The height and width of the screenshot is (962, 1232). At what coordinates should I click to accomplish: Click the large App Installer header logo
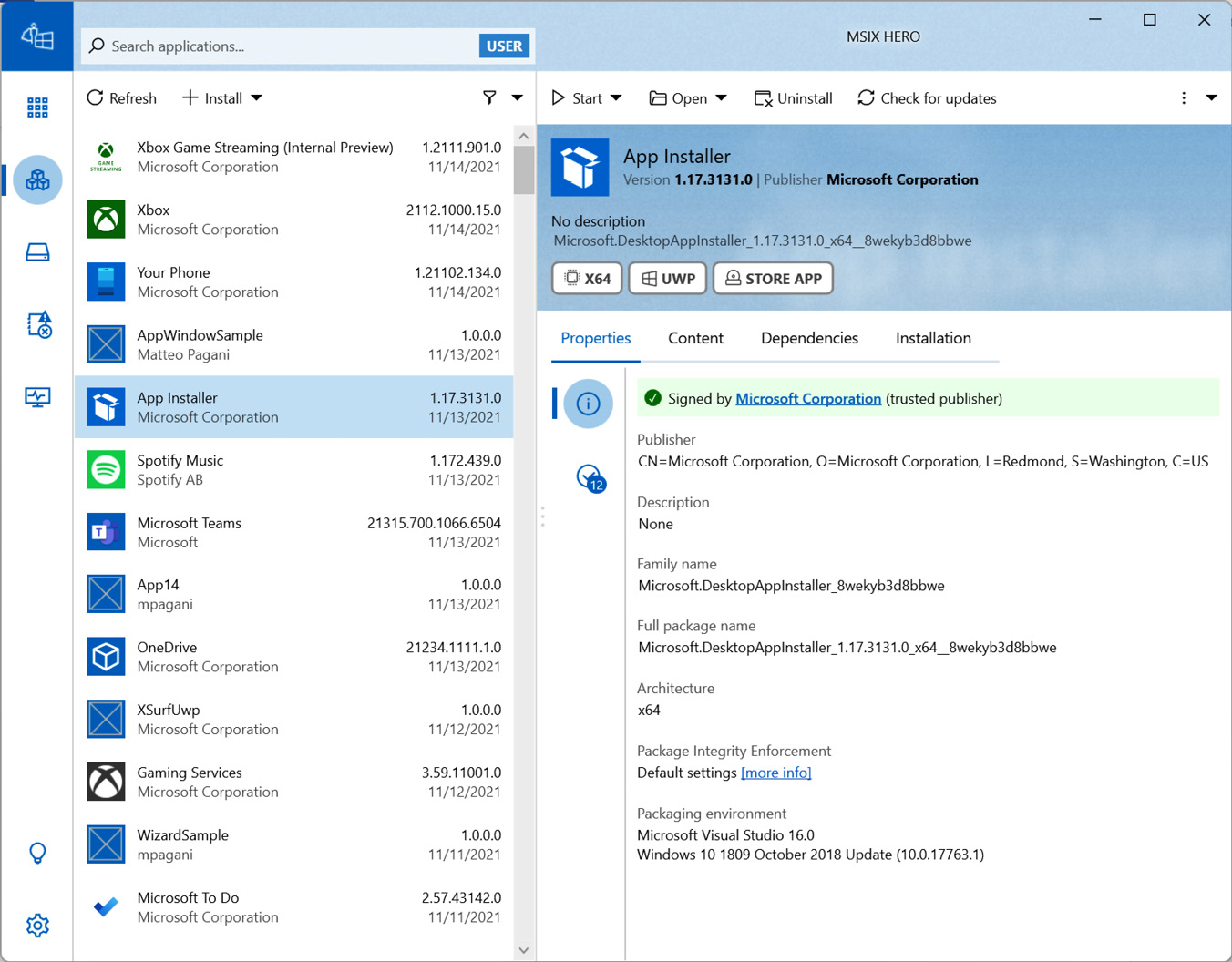580,167
